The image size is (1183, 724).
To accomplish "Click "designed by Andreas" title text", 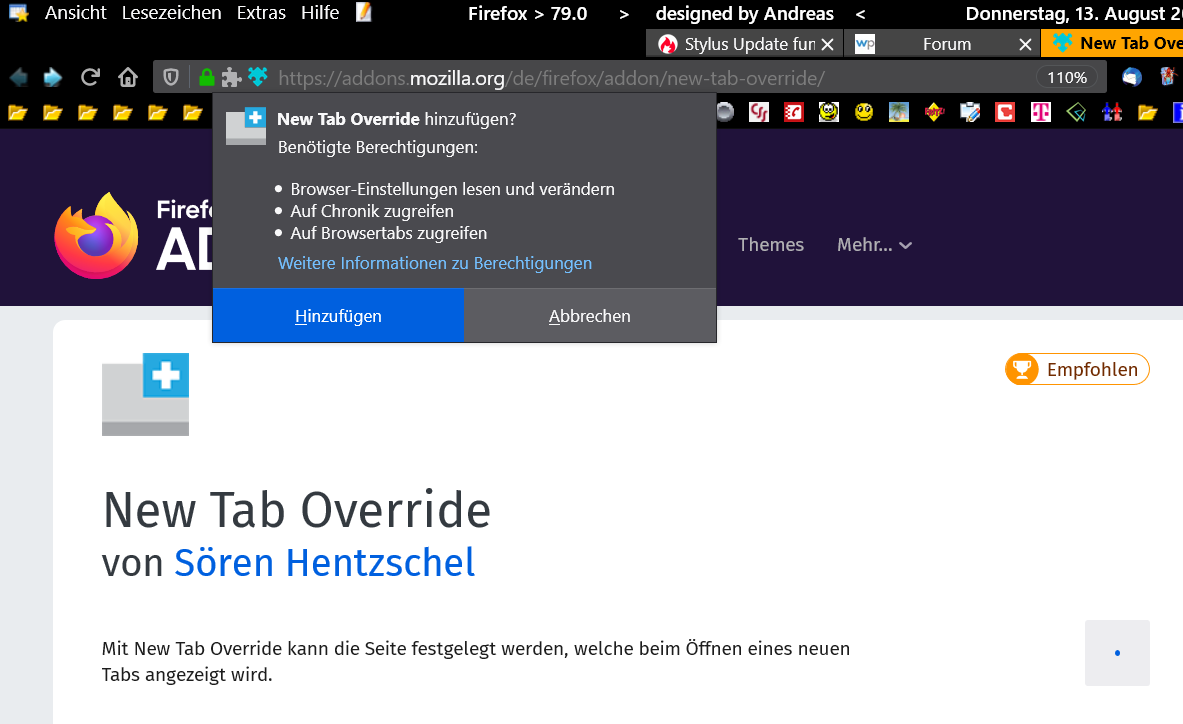I will [745, 14].
